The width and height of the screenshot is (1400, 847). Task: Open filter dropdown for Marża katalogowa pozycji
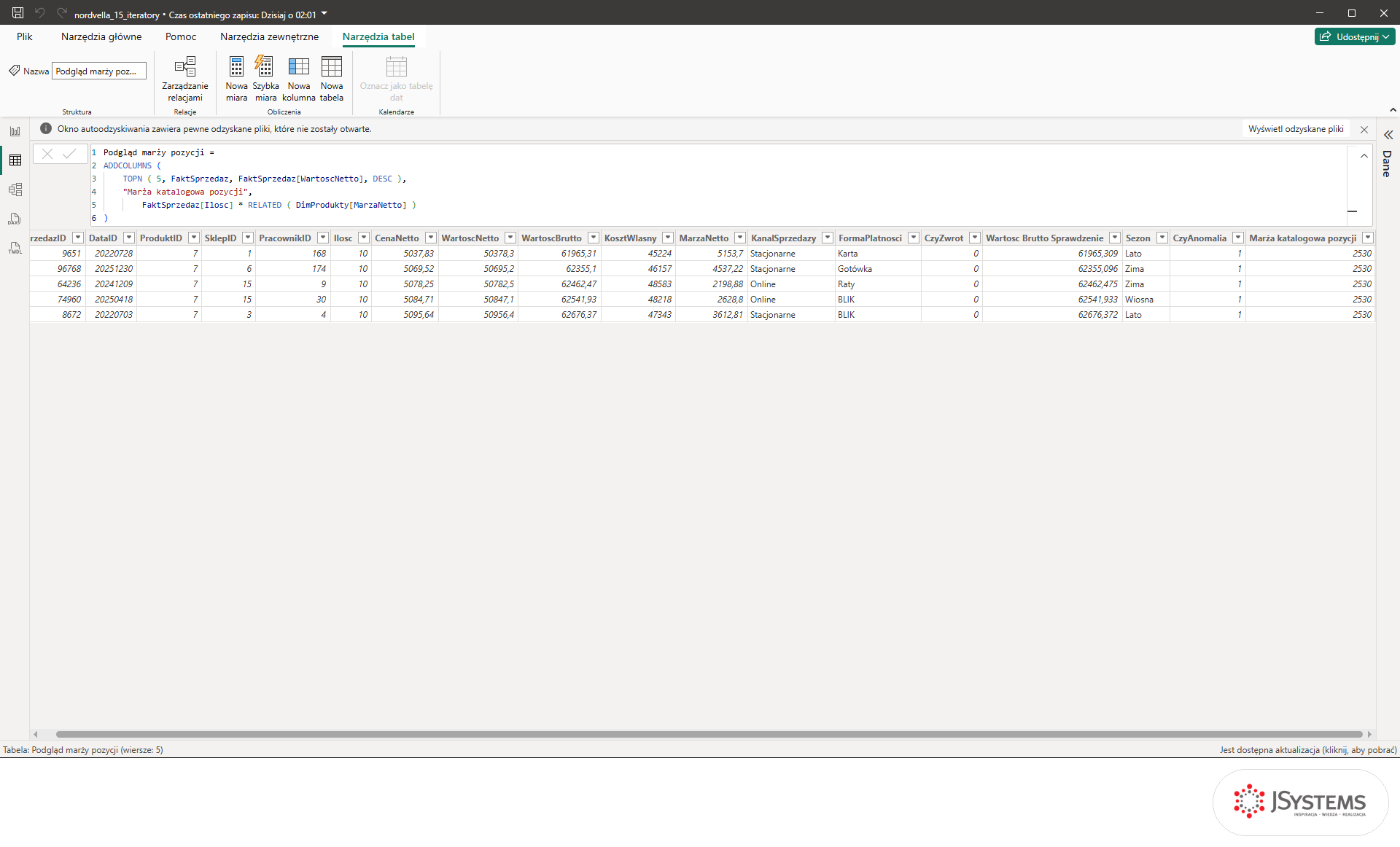click(1368, 238)
